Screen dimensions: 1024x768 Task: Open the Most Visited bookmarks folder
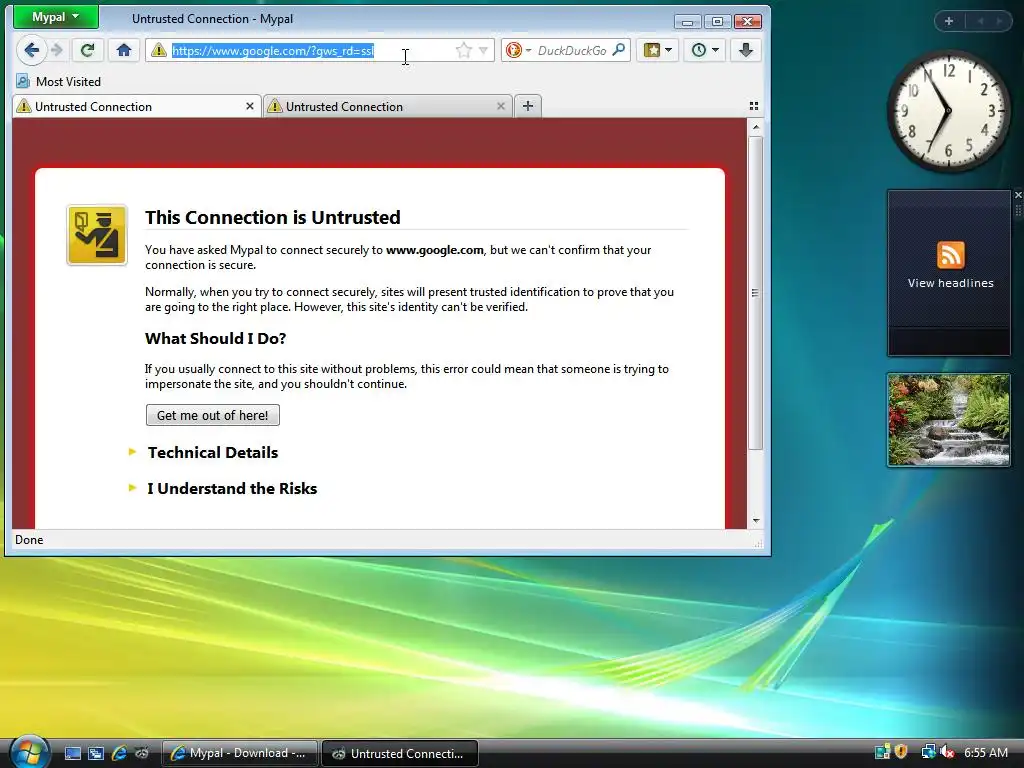click(x=59, y=82)
